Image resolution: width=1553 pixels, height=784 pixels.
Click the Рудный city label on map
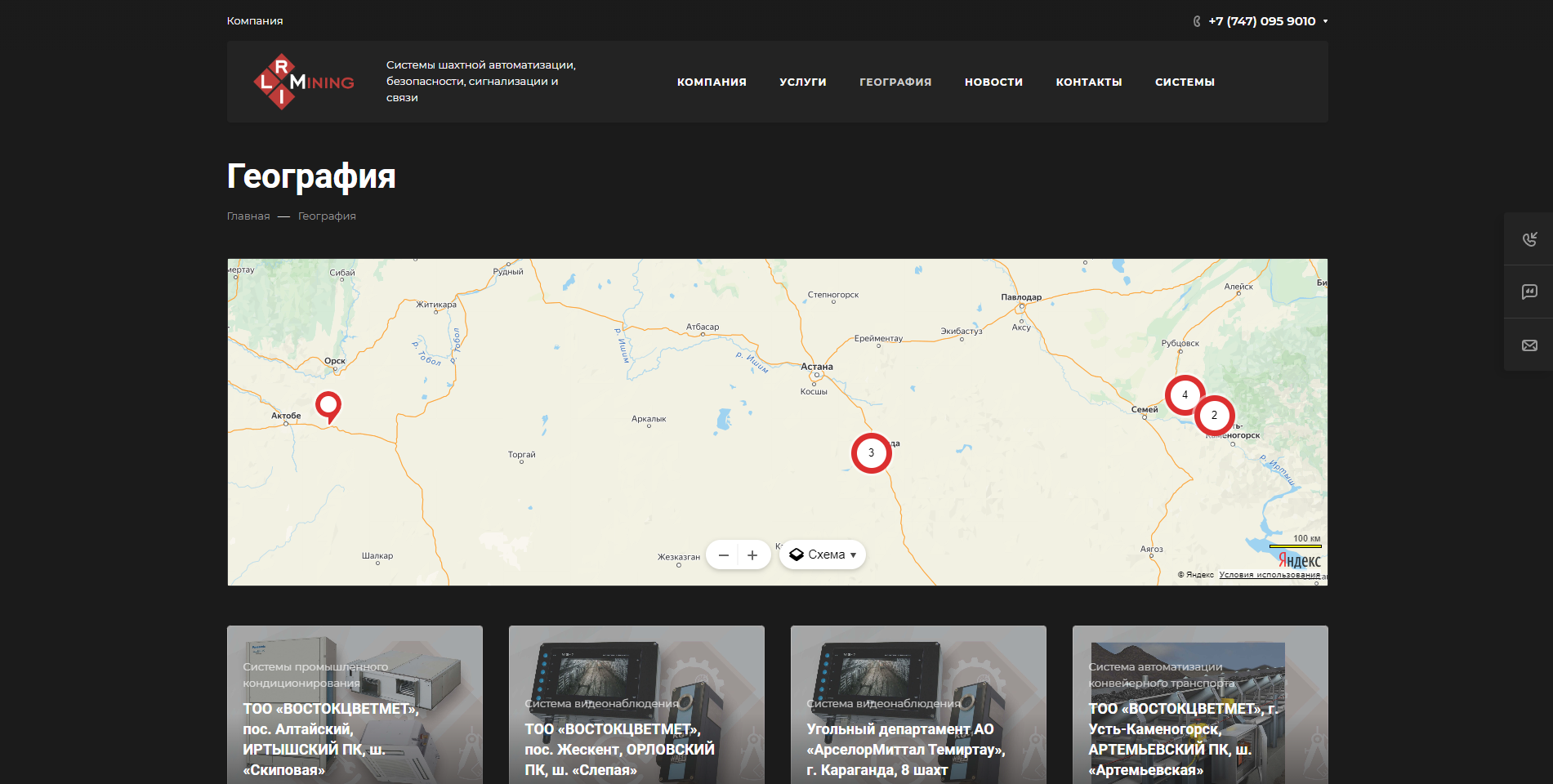[508, 272]
